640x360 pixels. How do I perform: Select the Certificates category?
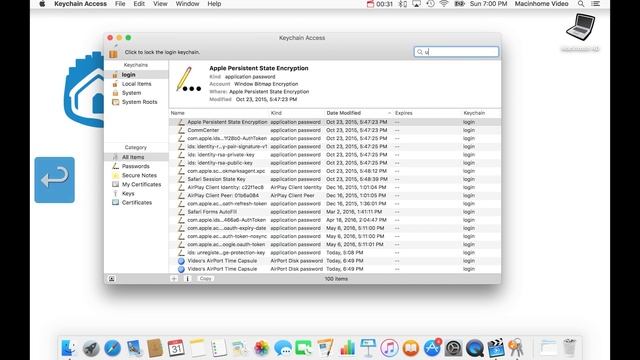coord(136,202)
